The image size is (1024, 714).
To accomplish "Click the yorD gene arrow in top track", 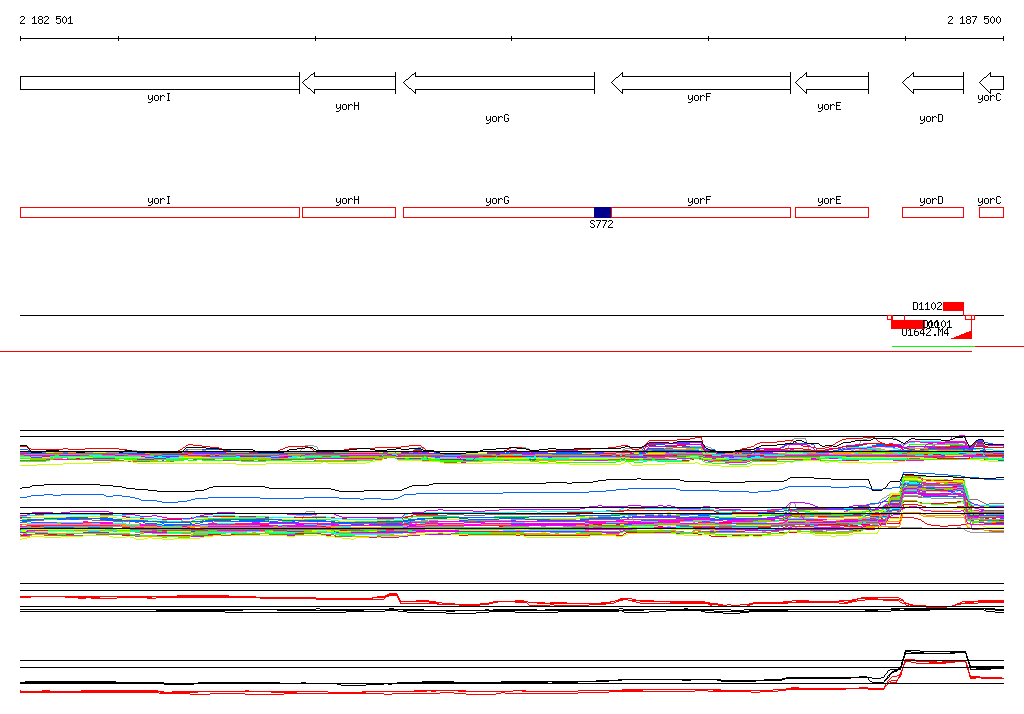I will tap(932, 83).
